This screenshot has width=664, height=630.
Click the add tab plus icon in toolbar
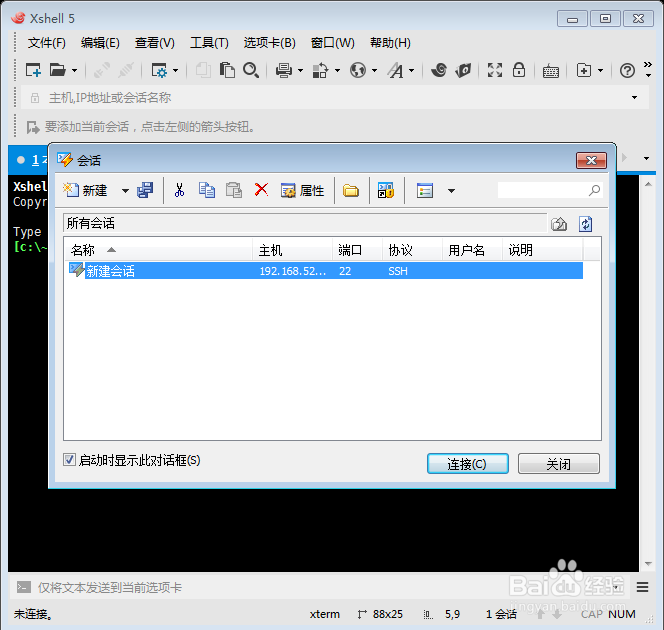(x=584, y=70)
